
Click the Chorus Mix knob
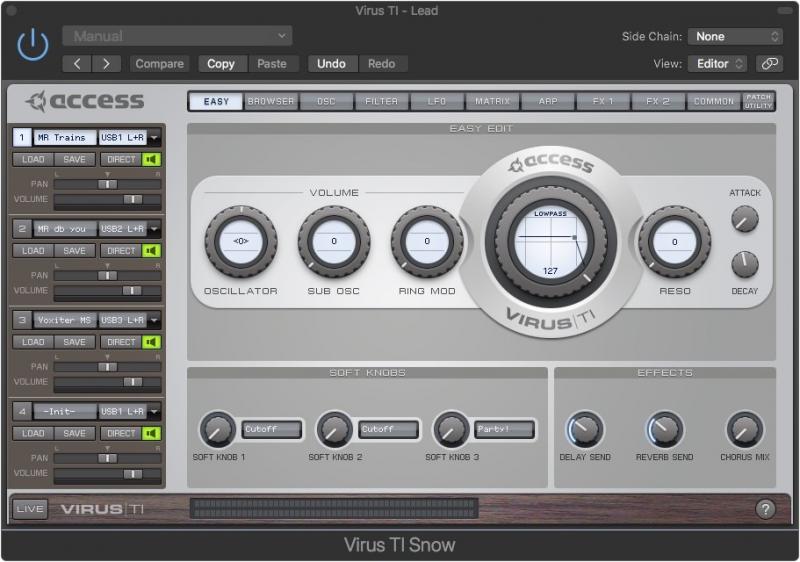click(x=744, y=430)
